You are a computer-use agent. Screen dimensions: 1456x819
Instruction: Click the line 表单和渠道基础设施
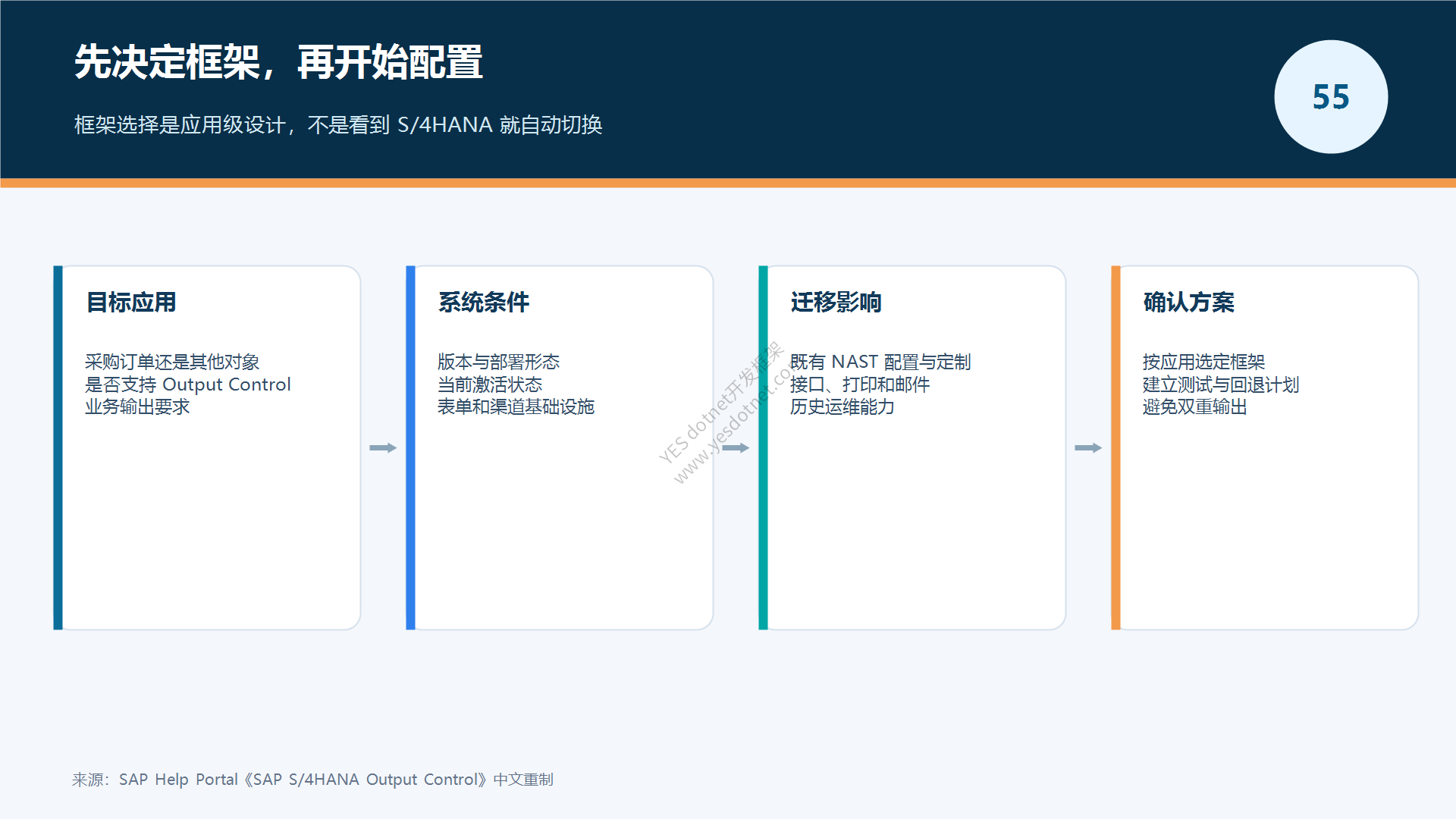point(516,406)
